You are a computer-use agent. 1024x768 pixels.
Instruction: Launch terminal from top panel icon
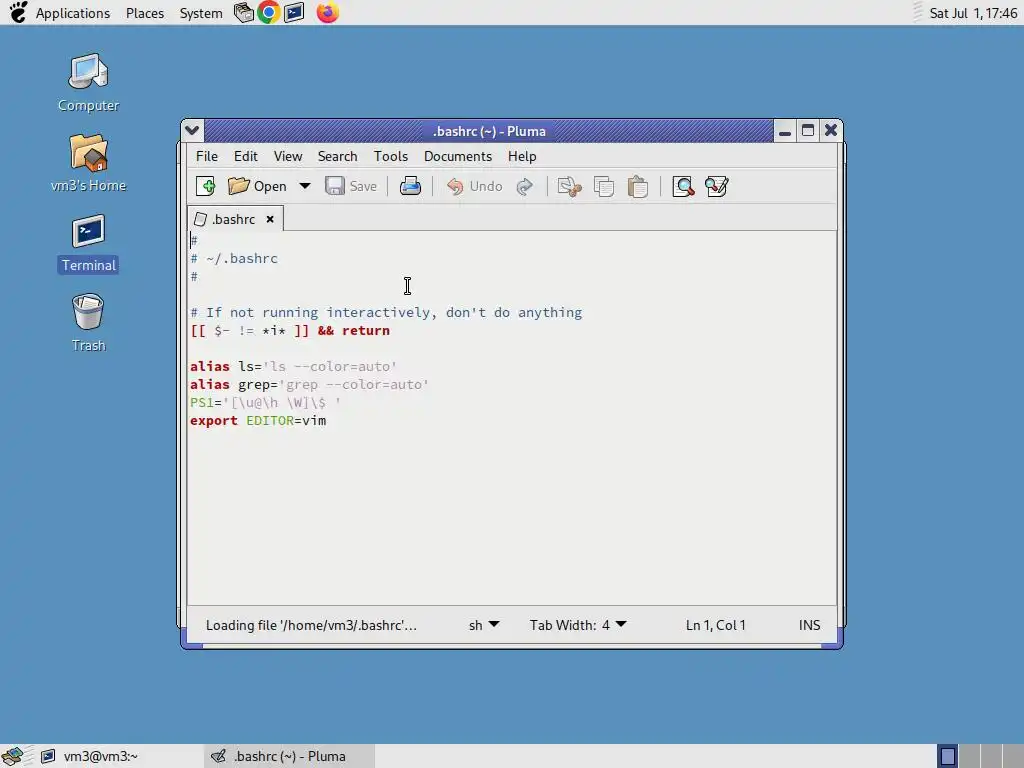tap(294, 12)
